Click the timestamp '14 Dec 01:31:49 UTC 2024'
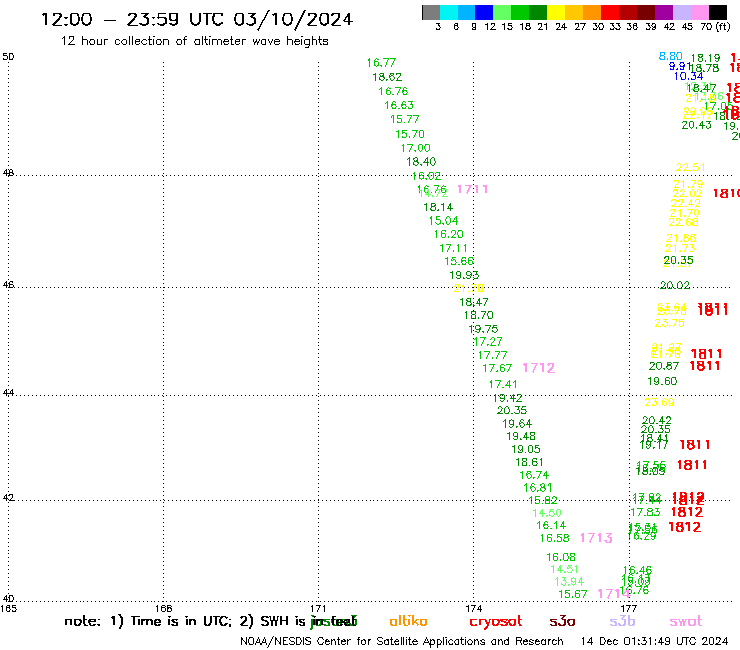 [654, 641]
